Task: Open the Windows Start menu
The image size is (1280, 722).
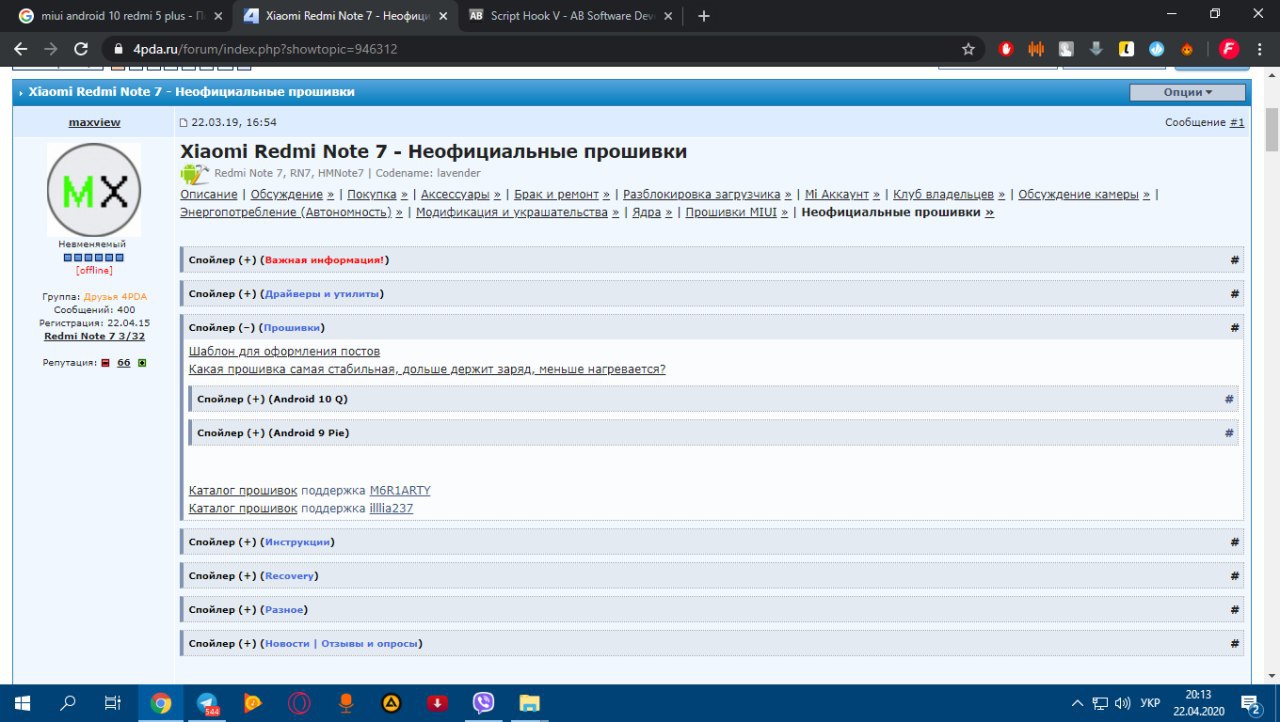Action: pyautogui.click(x=22, y=703)
